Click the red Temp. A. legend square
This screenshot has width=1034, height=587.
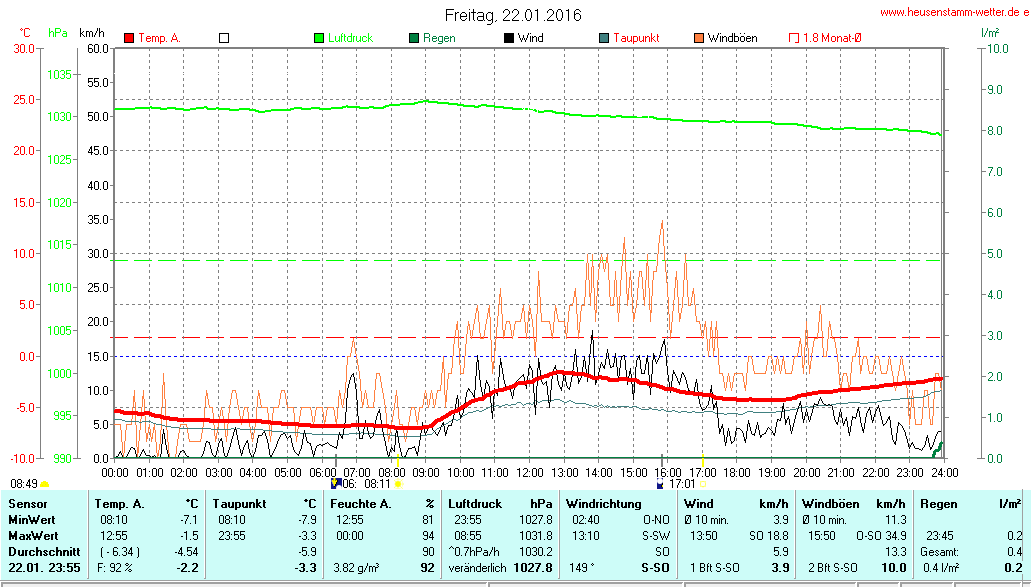129,38
